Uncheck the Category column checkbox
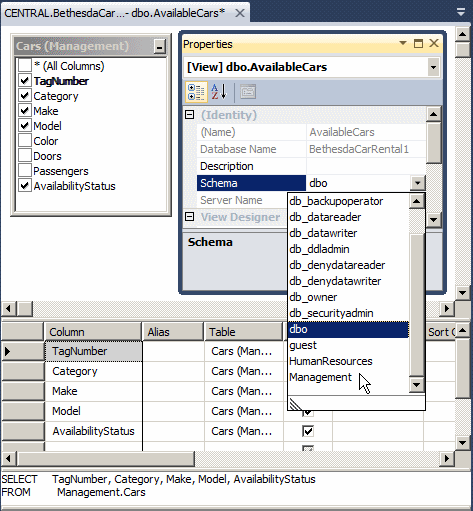This screenshot has height=511, width=473. click(x=25, y=96)
